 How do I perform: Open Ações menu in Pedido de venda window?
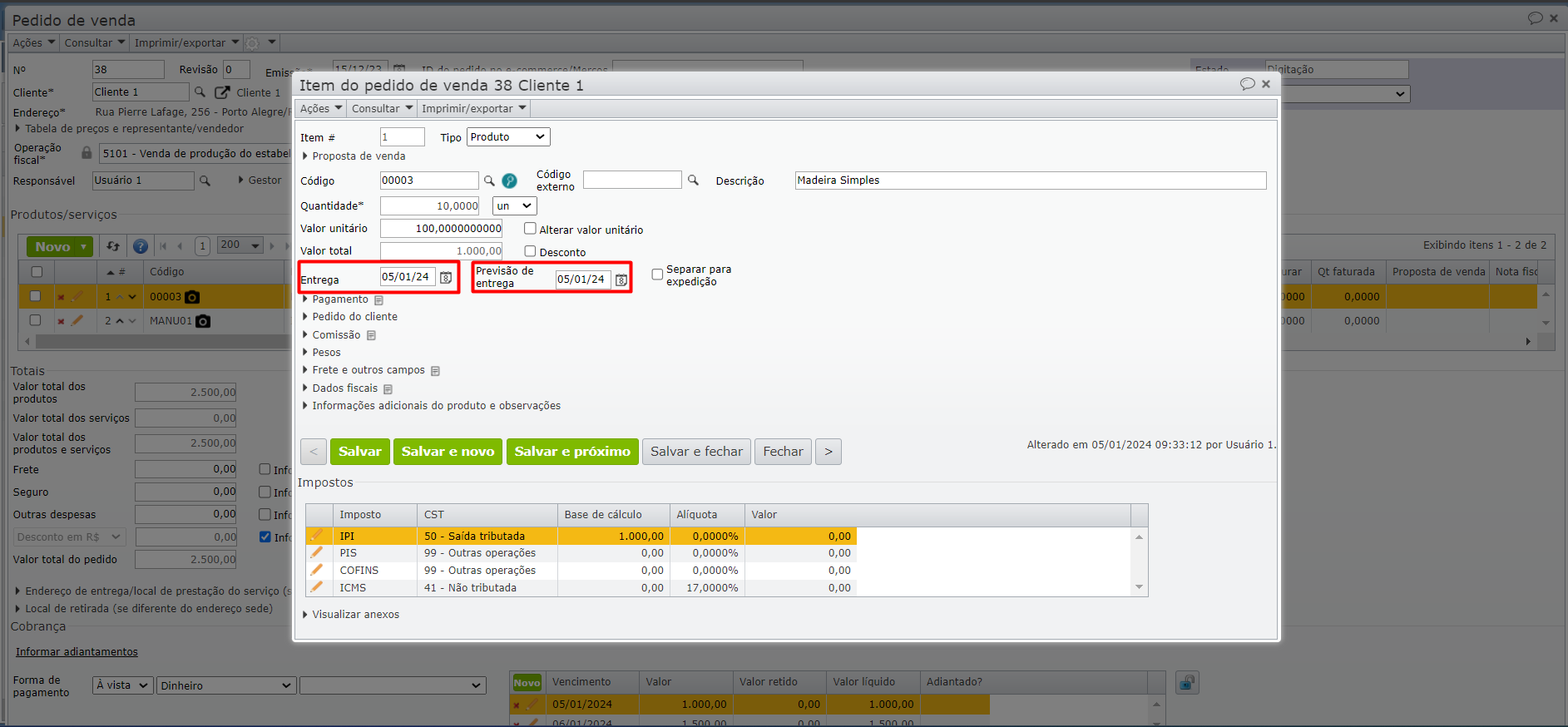[x=33, y=42]
